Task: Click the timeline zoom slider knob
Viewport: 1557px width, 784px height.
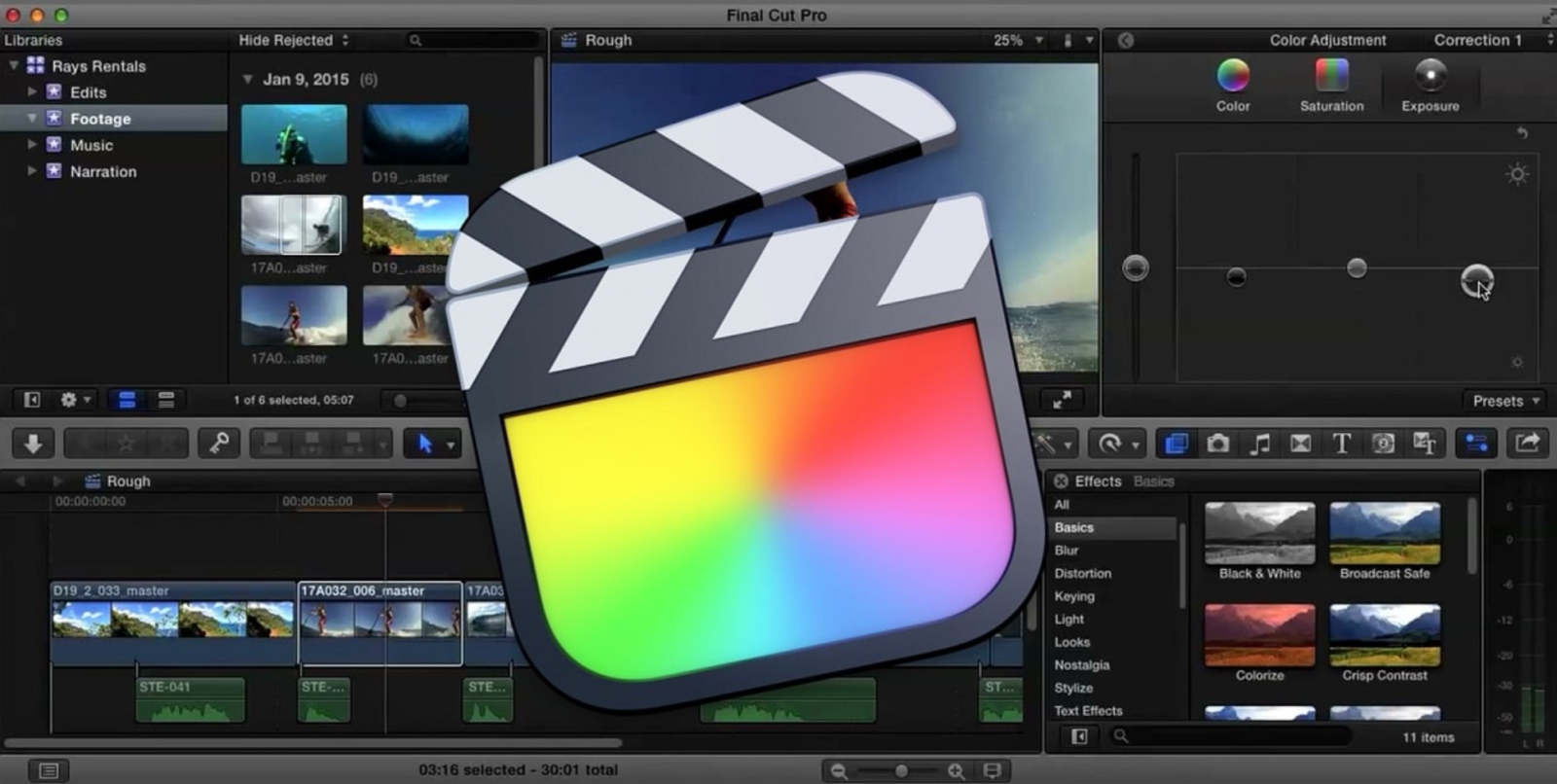Action: 901,771
